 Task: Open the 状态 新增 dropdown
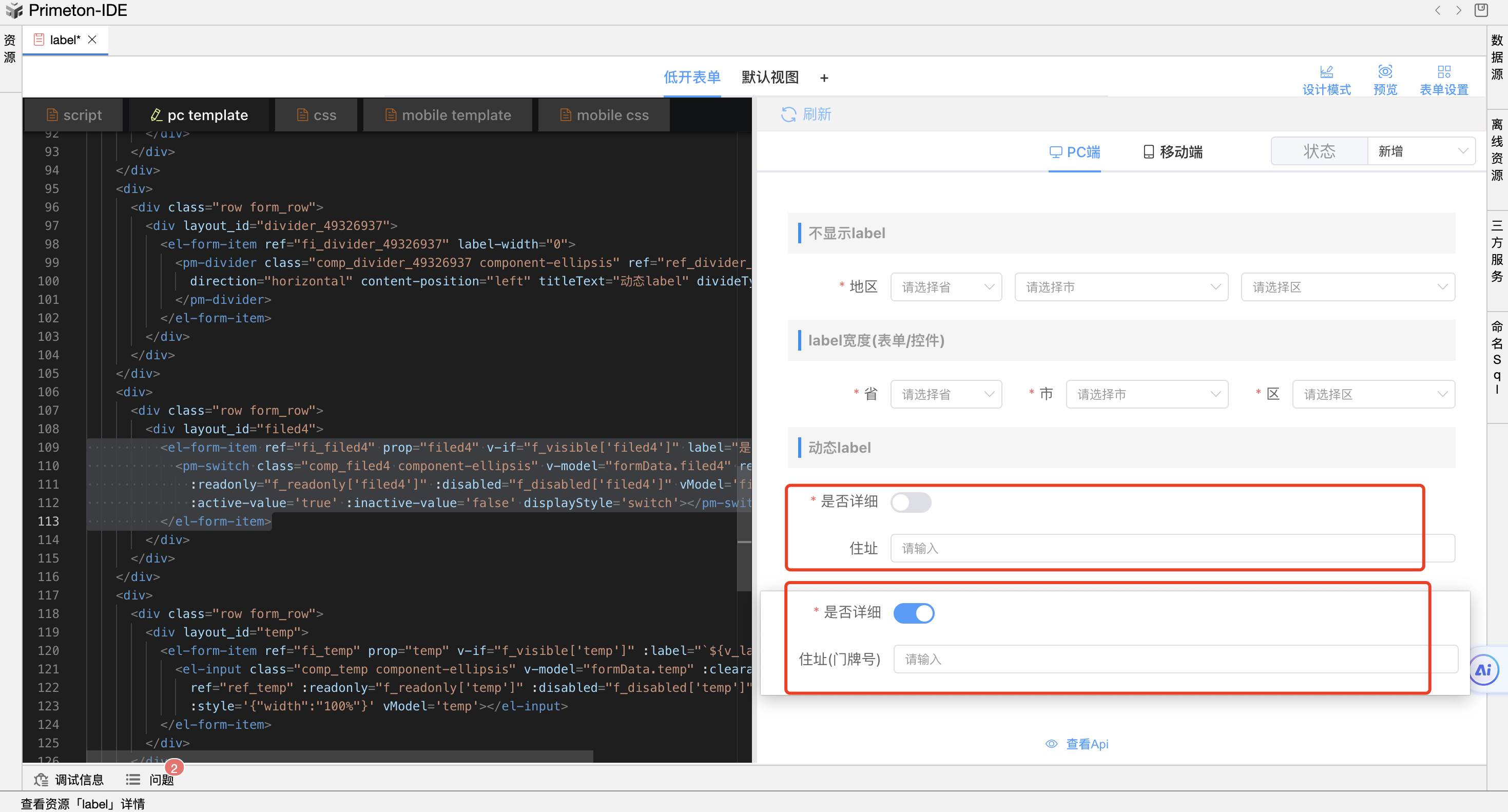(x=1420, y=151)
